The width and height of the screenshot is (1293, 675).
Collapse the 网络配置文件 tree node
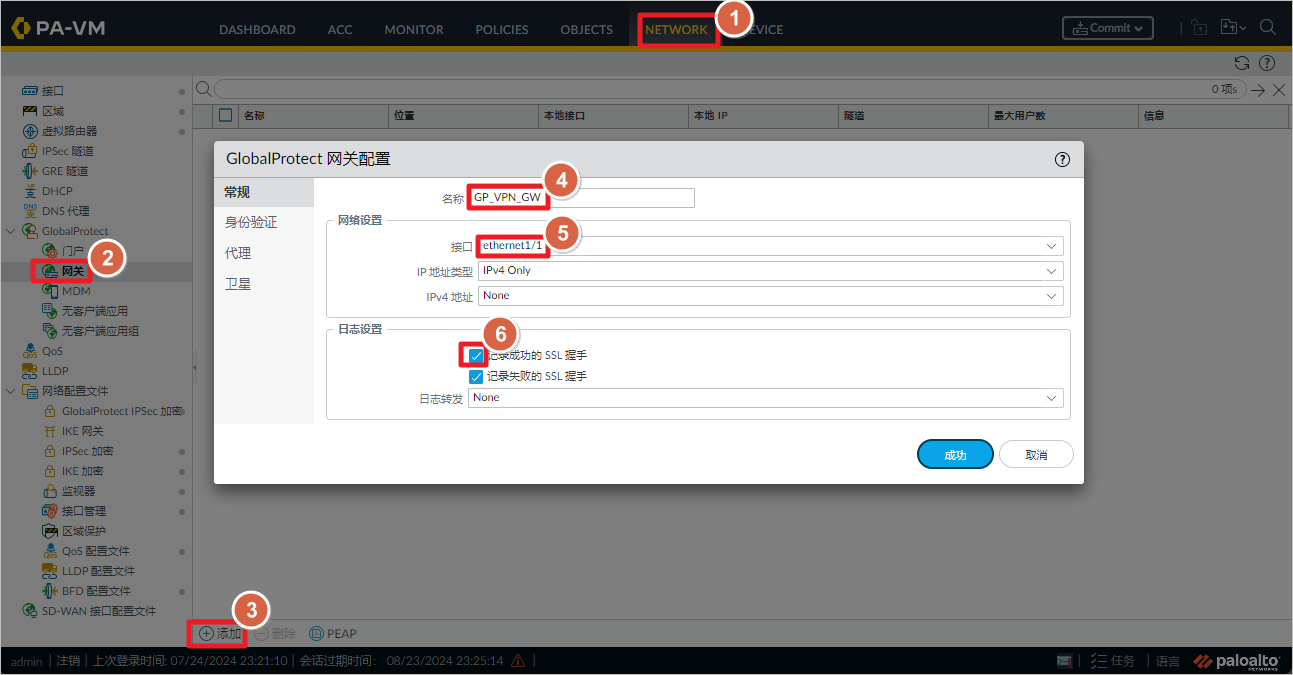point(10,391)
